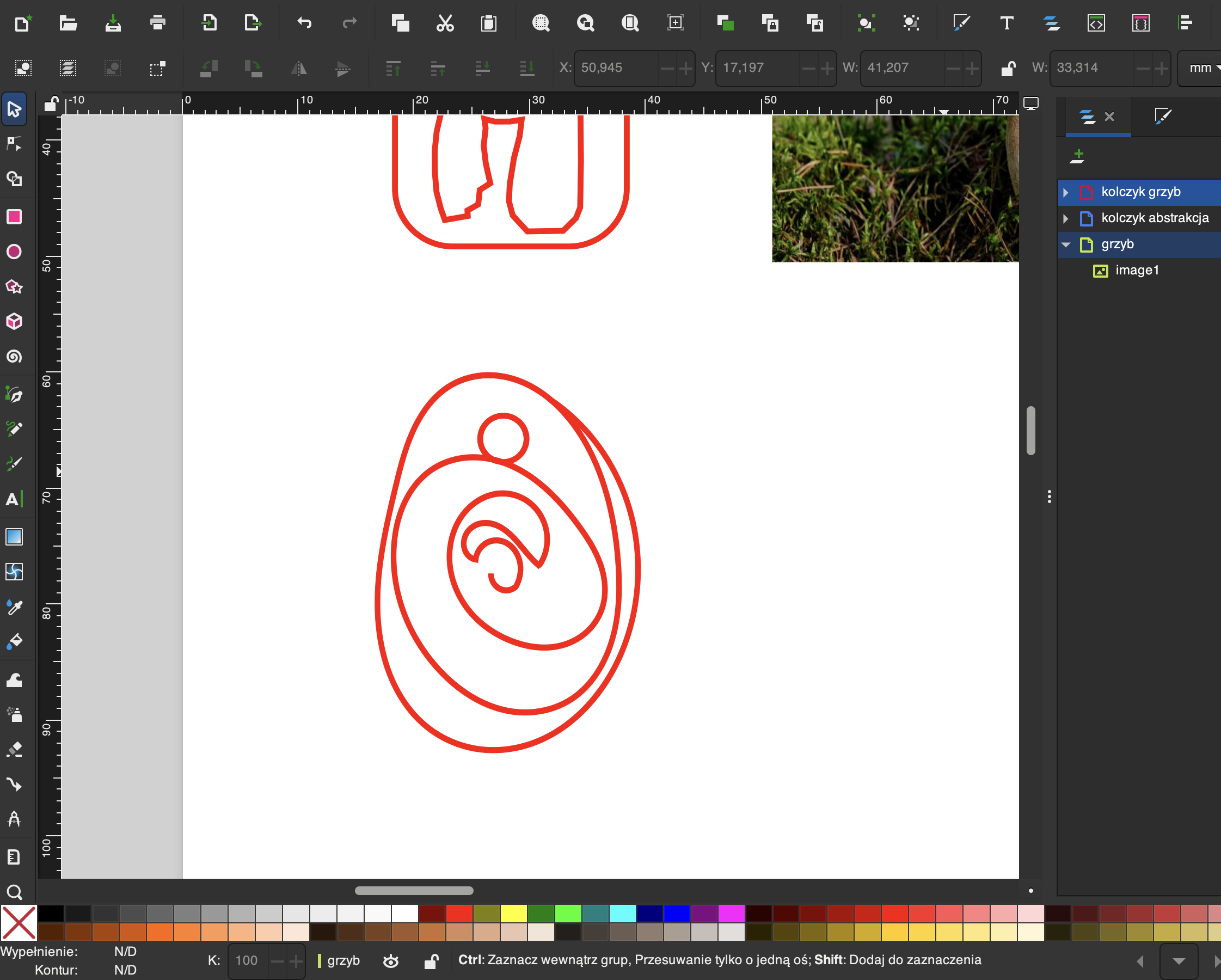Pick the Dropper color tool
The height and width of the screenshot is (980, 1221).
[x=14, y=607]
